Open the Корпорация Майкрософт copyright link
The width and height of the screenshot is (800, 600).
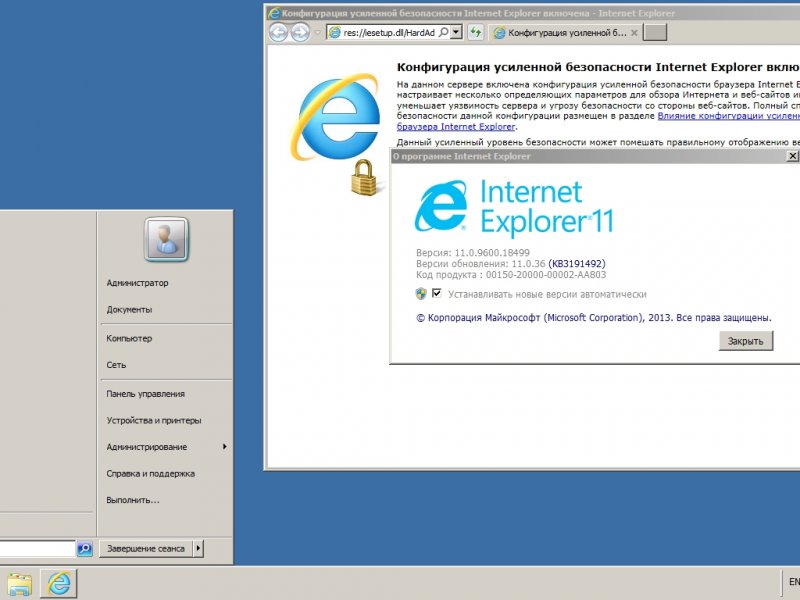coord(594,318)
